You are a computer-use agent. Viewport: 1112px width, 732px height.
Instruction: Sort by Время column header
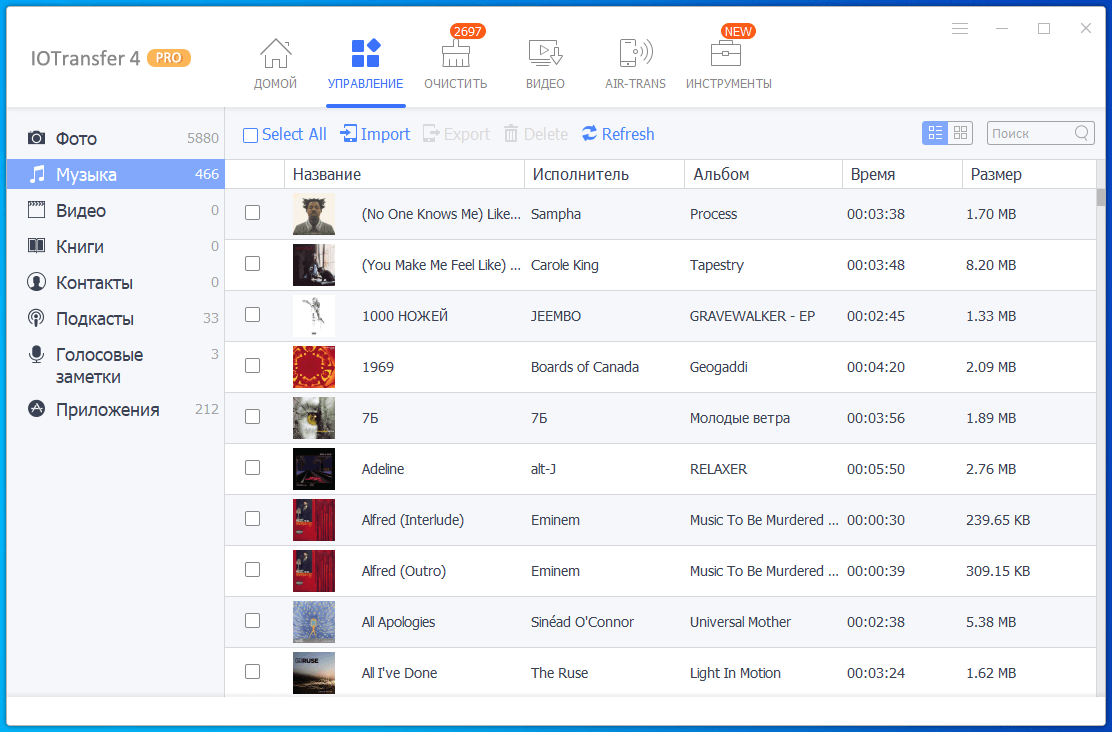coord(902,174)
